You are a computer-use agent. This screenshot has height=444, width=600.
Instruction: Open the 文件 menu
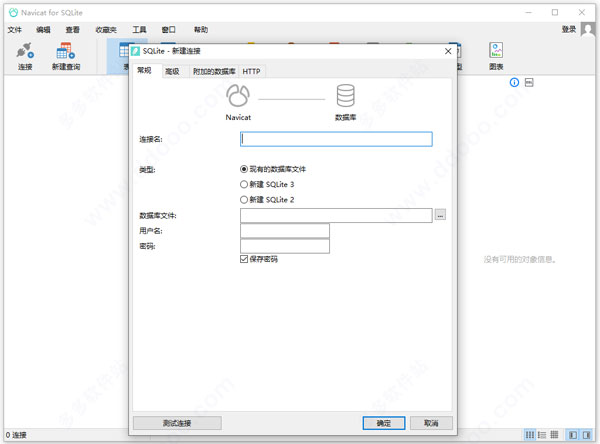(x=15, y=29)
